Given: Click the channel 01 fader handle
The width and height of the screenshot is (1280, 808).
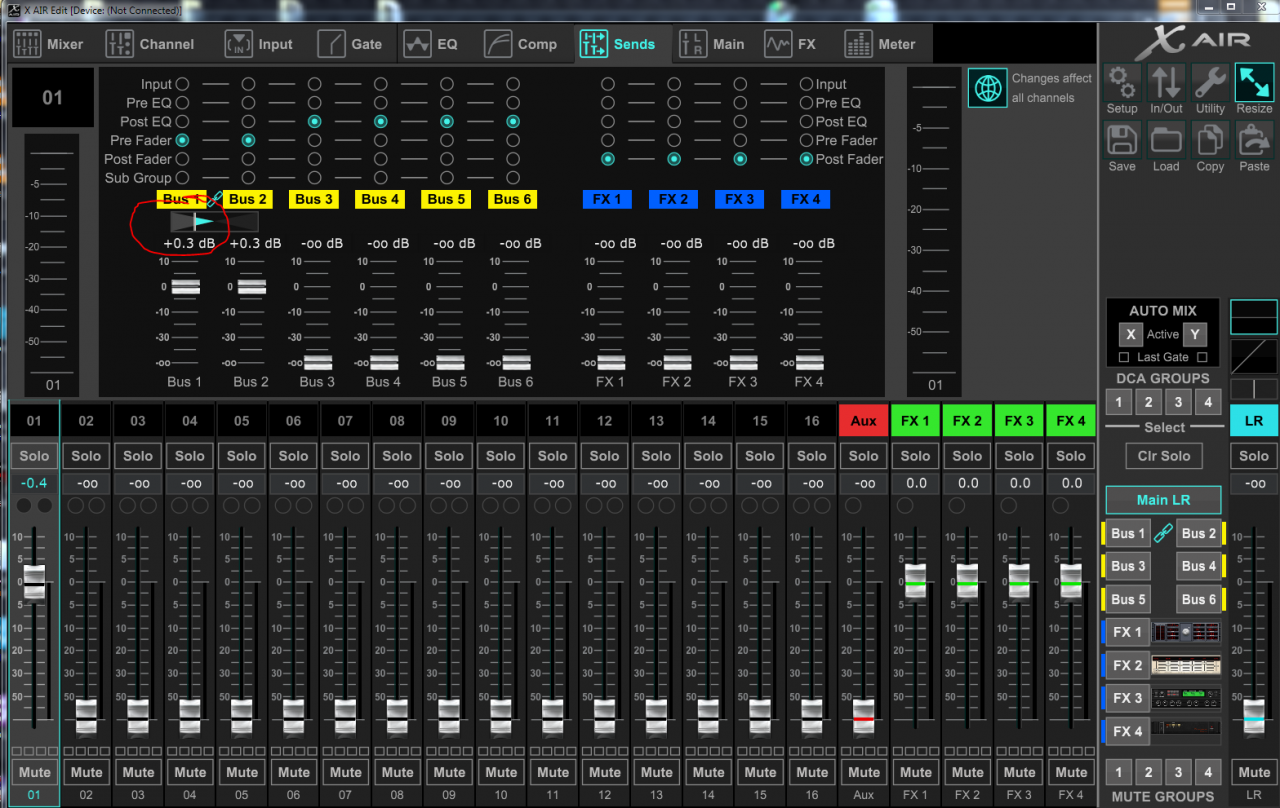Looking at the screenshot, I should coord(35,582).
